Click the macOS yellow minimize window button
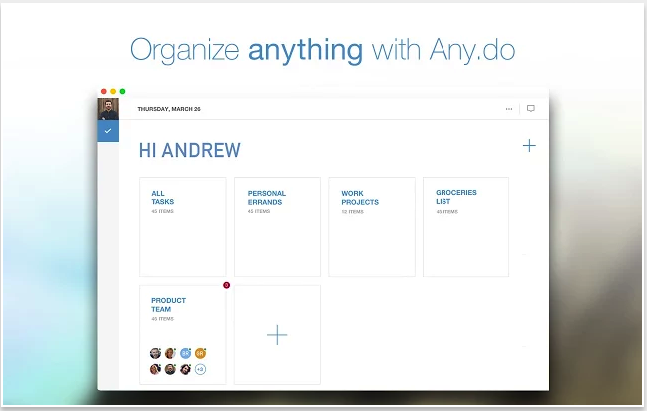The height and width of the screenshot is (411, 647). coord(113,91)
